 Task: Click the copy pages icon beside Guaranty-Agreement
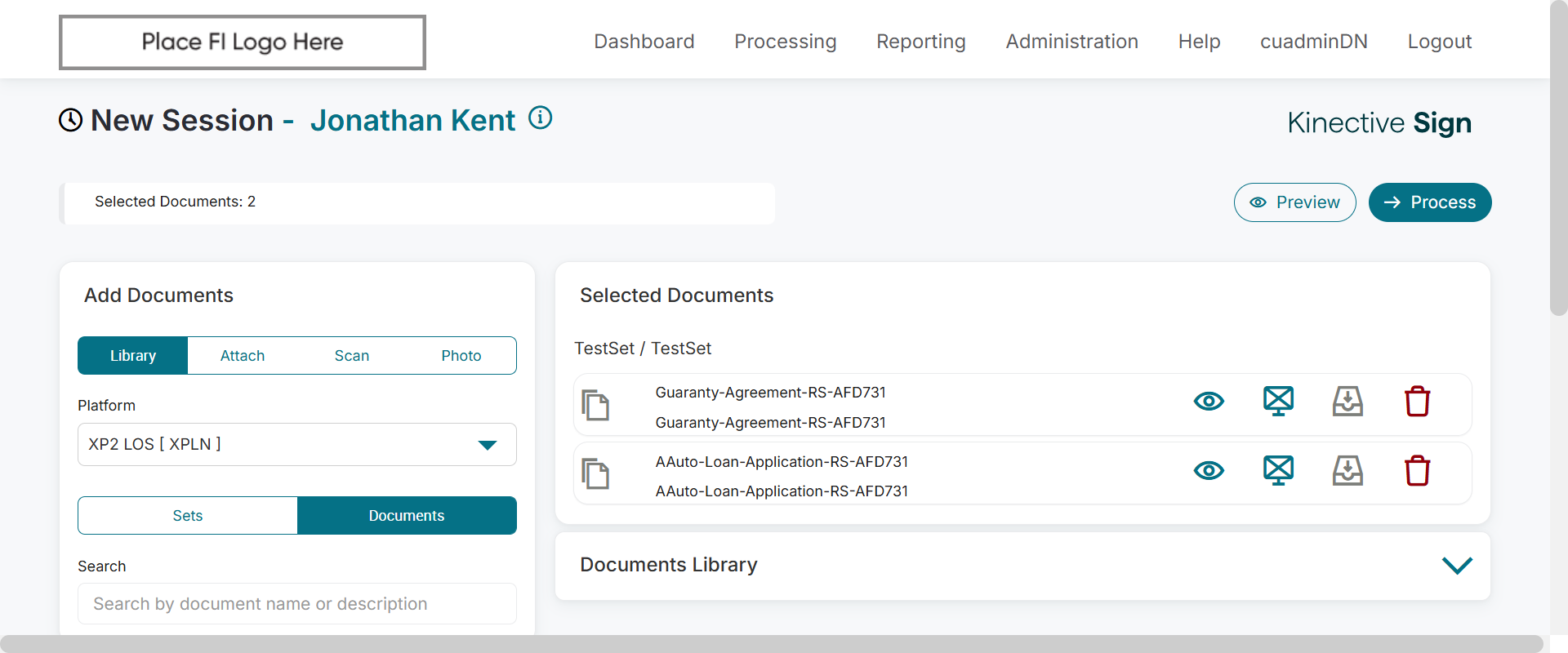(595, 405)
